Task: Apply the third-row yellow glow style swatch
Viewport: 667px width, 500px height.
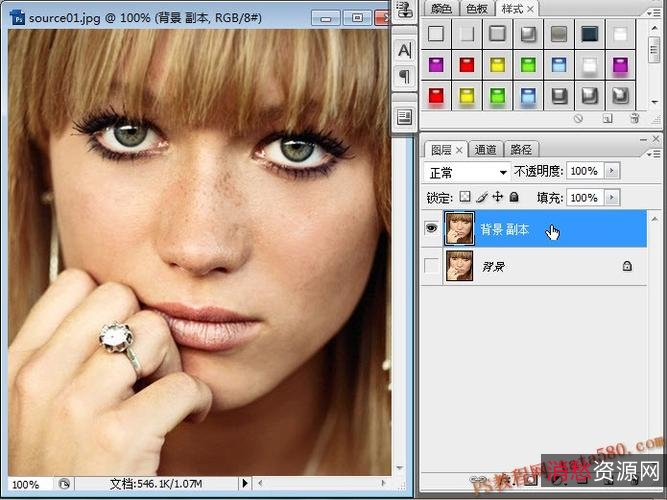Action: [x=467, y=96]
